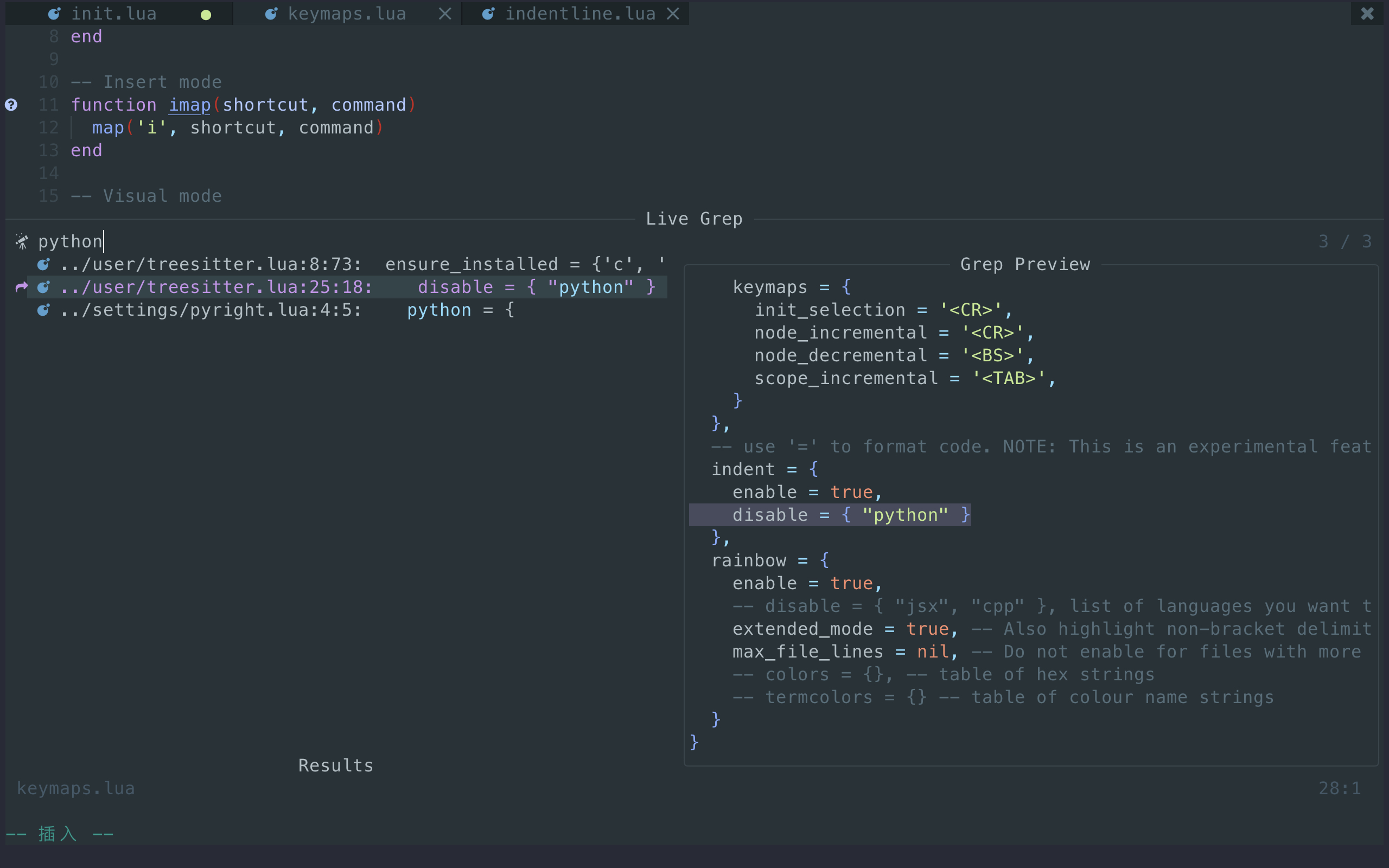Screen dimensions: 1389x868
Task: Click the highlighted 'disable = { "python" }' preview line
Action: [x=830, y=515]
